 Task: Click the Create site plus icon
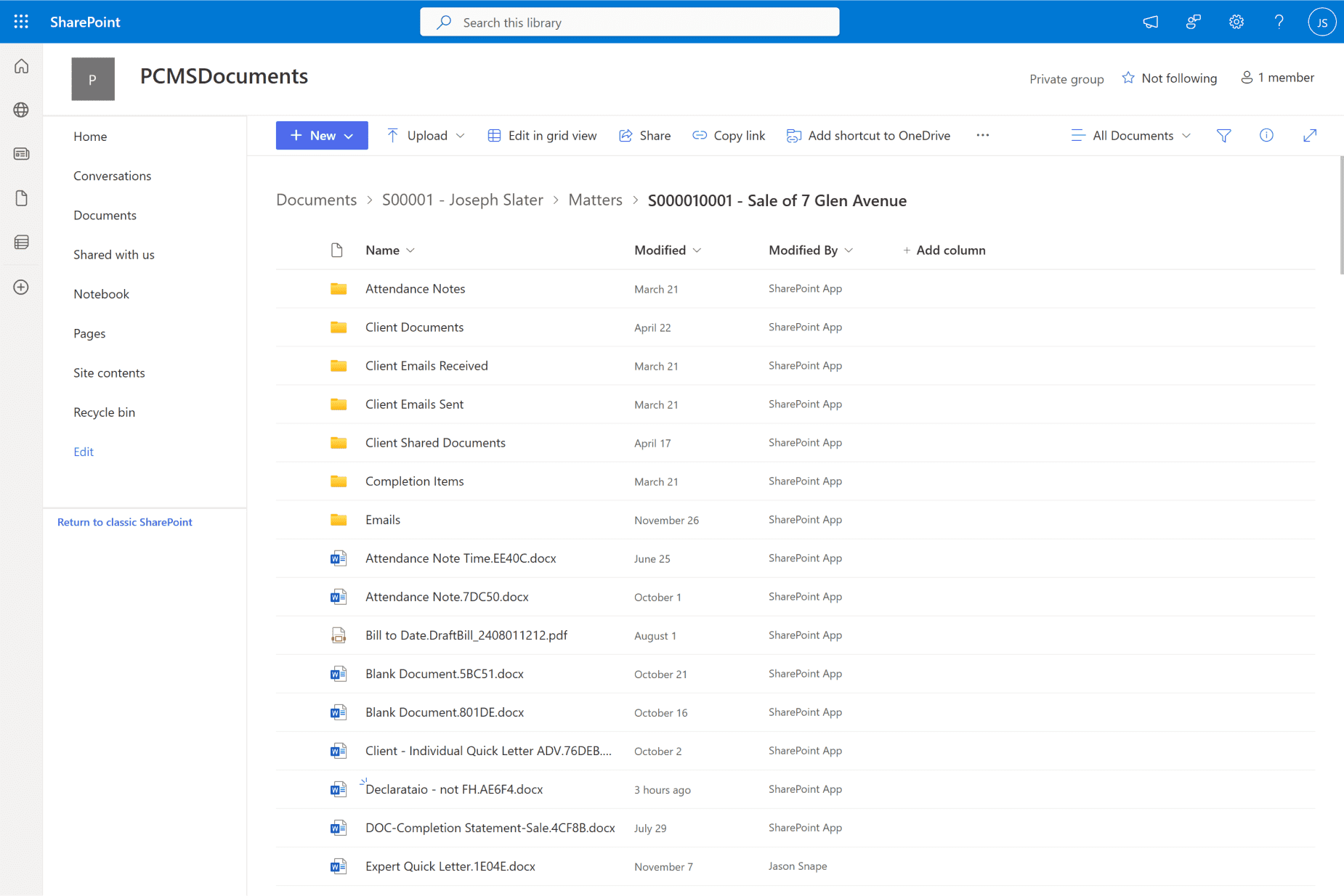(x=21, y=288)
